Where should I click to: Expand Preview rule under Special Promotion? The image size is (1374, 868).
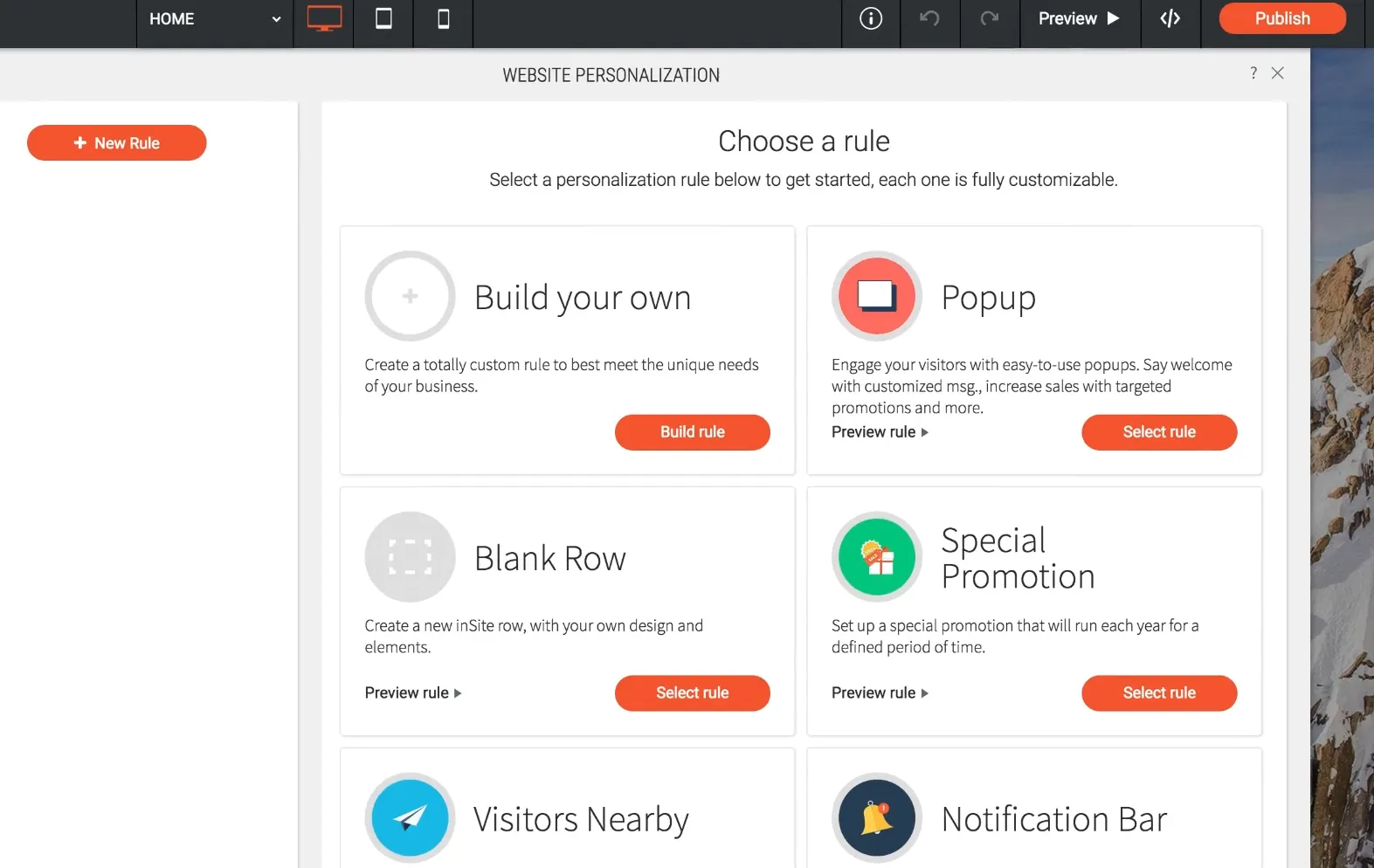click(x=880, y=692)
